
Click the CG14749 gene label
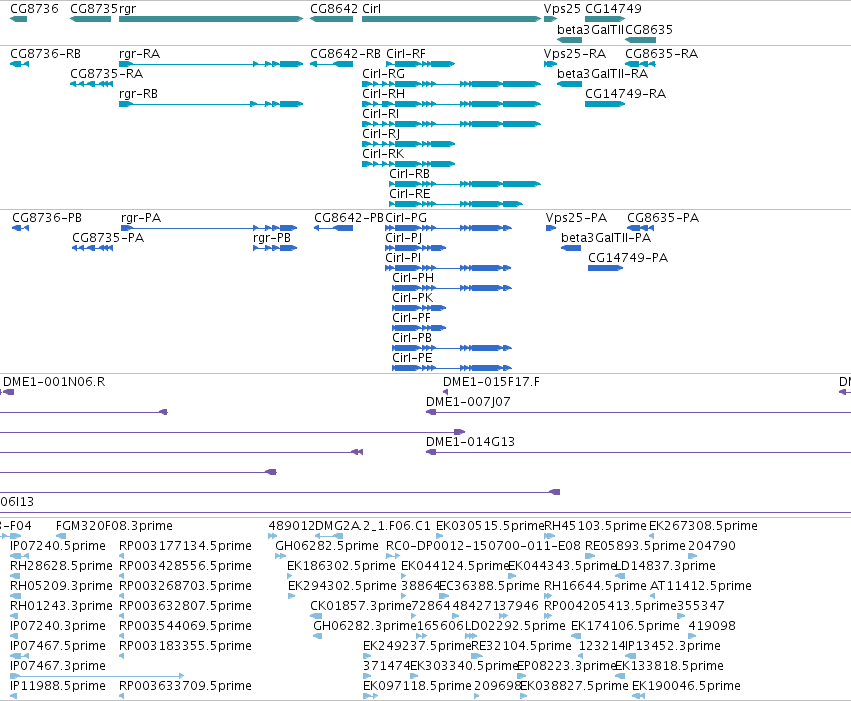coord(613,9)
